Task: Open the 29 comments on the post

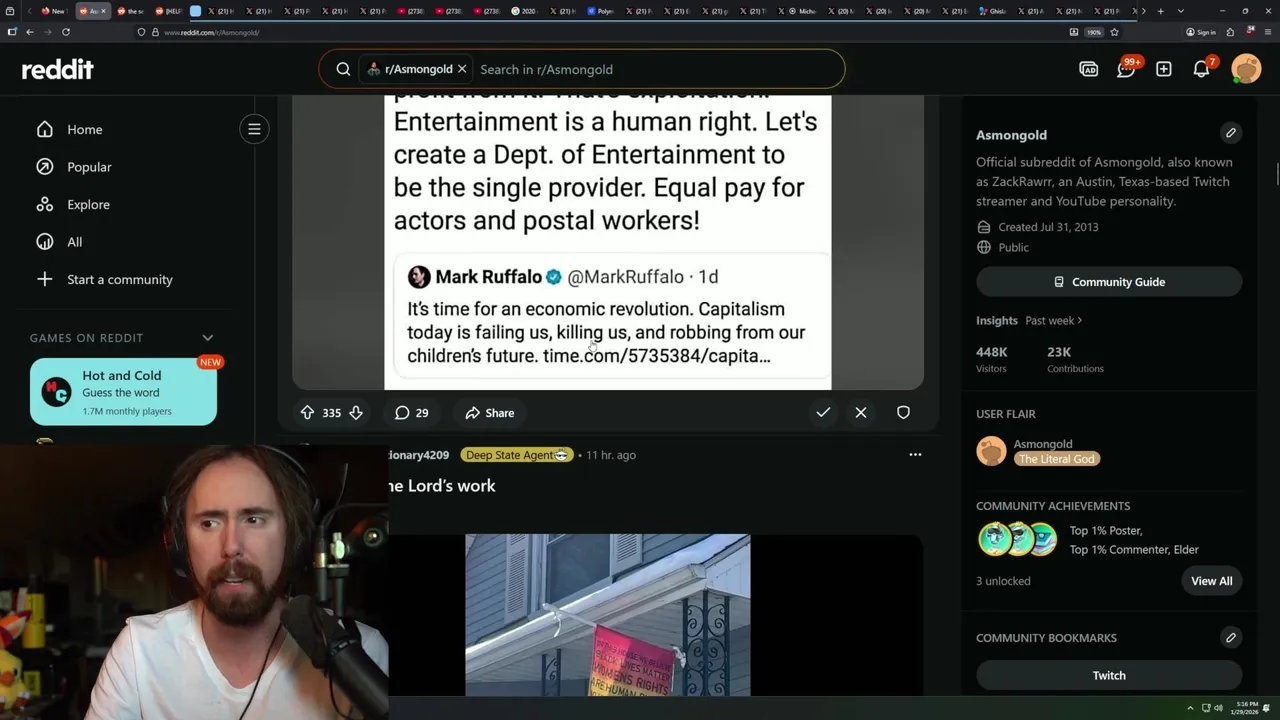Action: pos(411,412)
